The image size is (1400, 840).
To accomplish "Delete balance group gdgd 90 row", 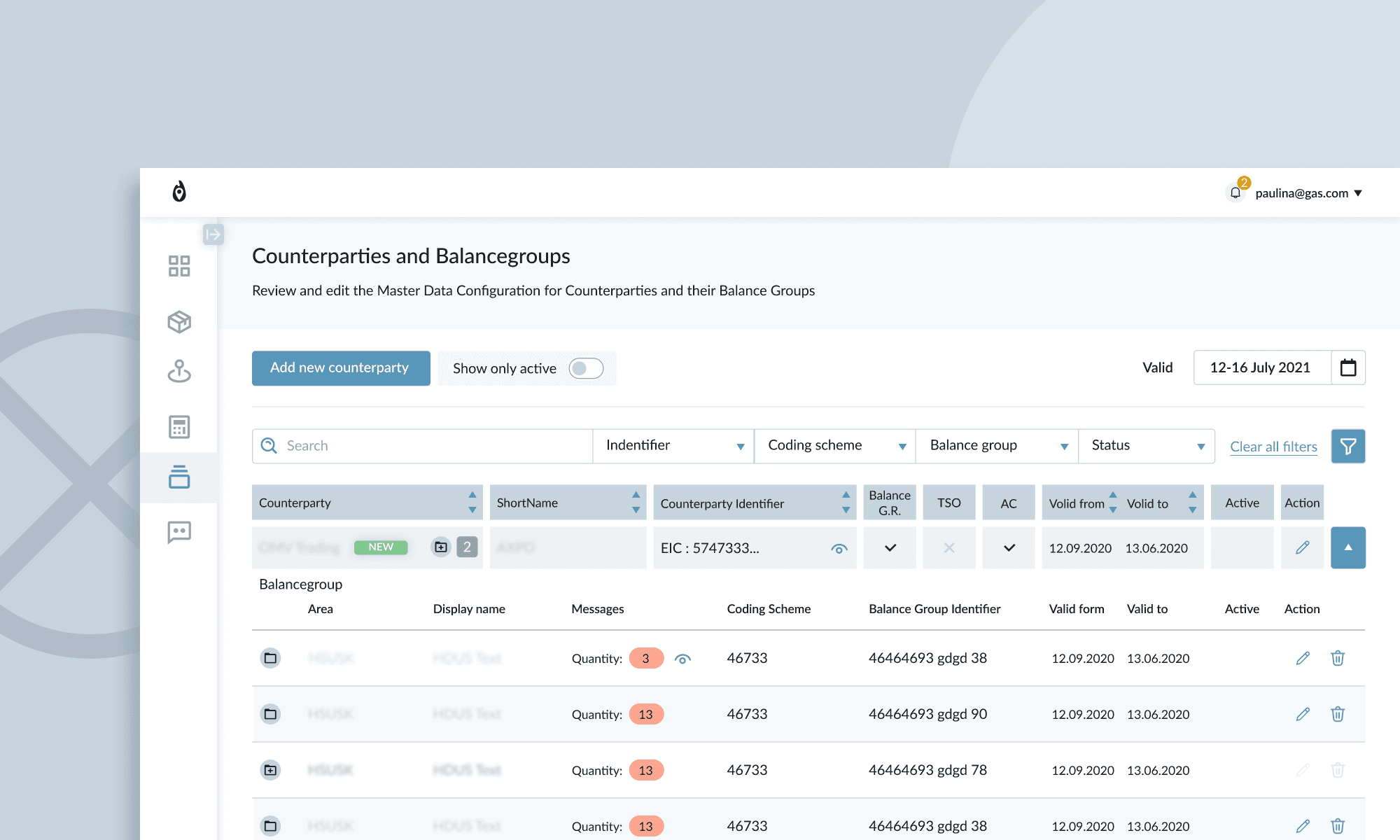I will pos(1338,714).
